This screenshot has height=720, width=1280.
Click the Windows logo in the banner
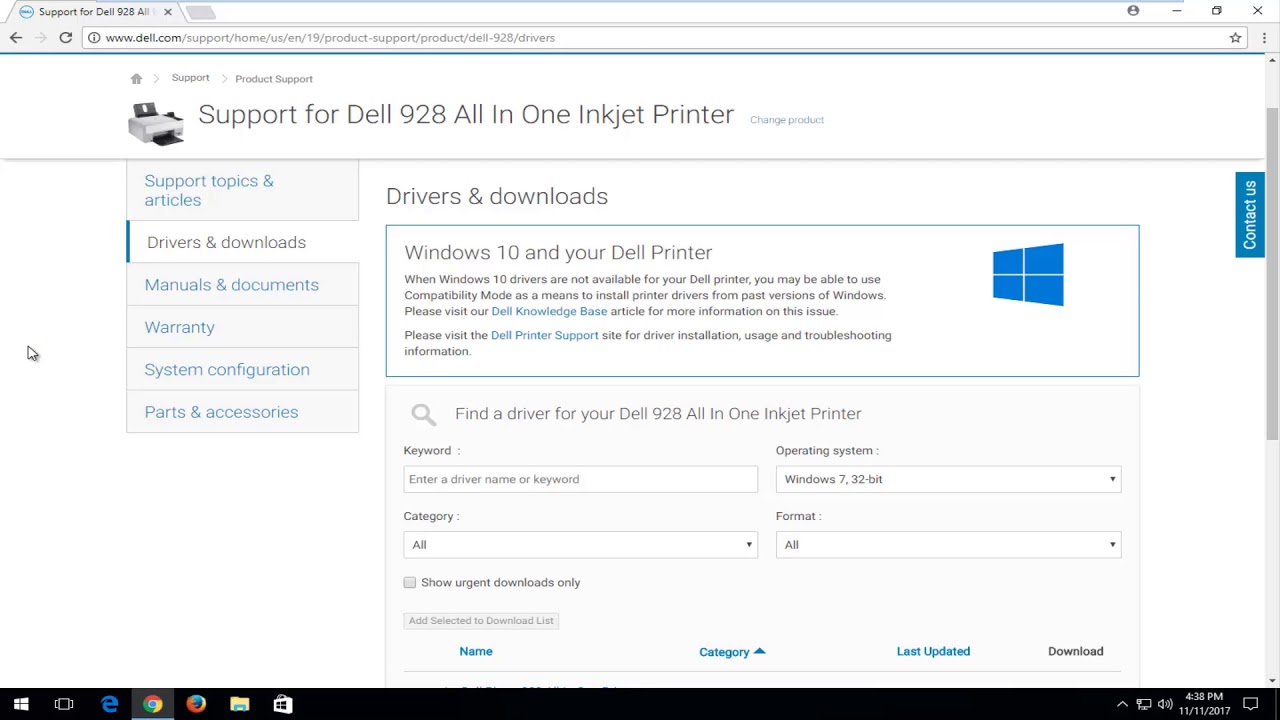point(1028,274)
